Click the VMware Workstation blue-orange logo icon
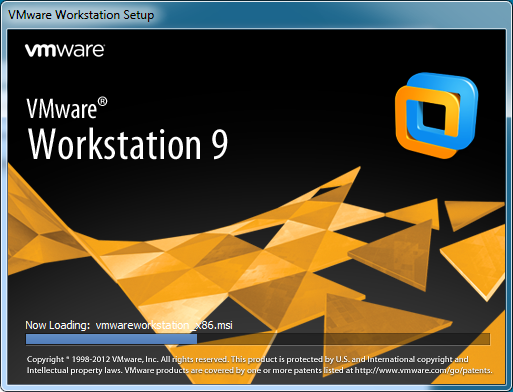 pos(436,115)
